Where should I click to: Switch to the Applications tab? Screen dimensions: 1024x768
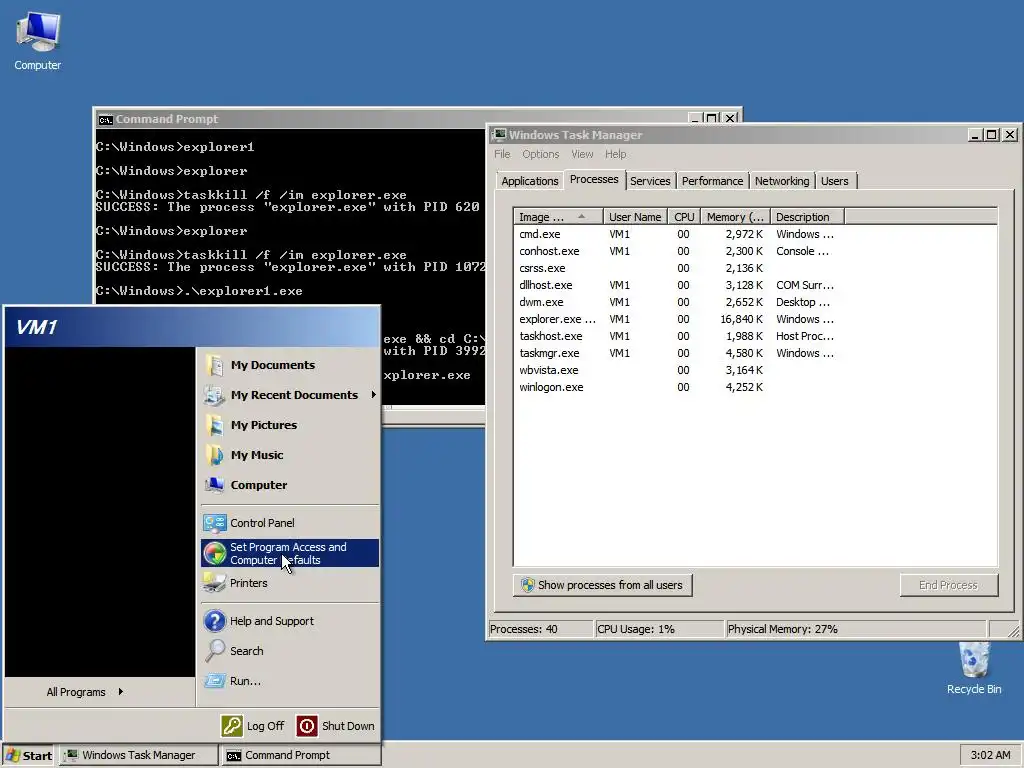(530, 181)
